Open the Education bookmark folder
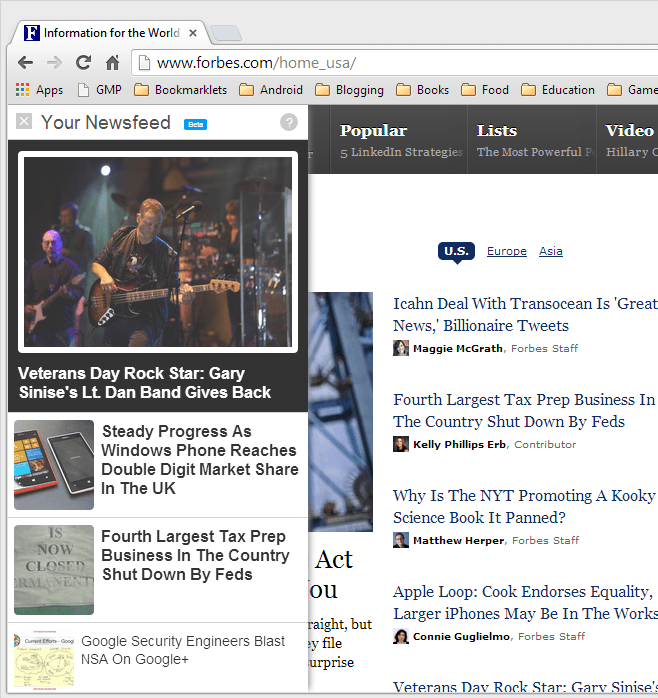Viewport: 658px width, 698px height. point(557,90)
